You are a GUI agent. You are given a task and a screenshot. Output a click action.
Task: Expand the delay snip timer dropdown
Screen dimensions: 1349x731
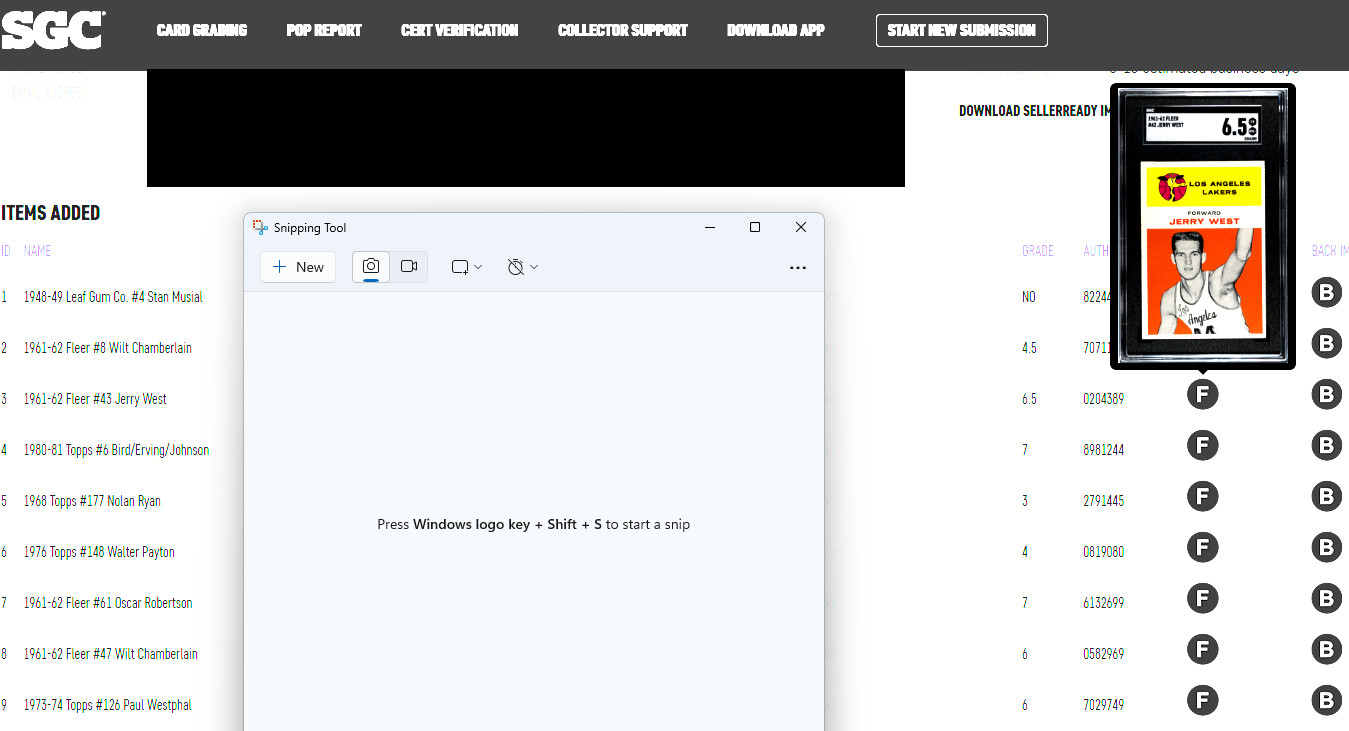[523, 267]
